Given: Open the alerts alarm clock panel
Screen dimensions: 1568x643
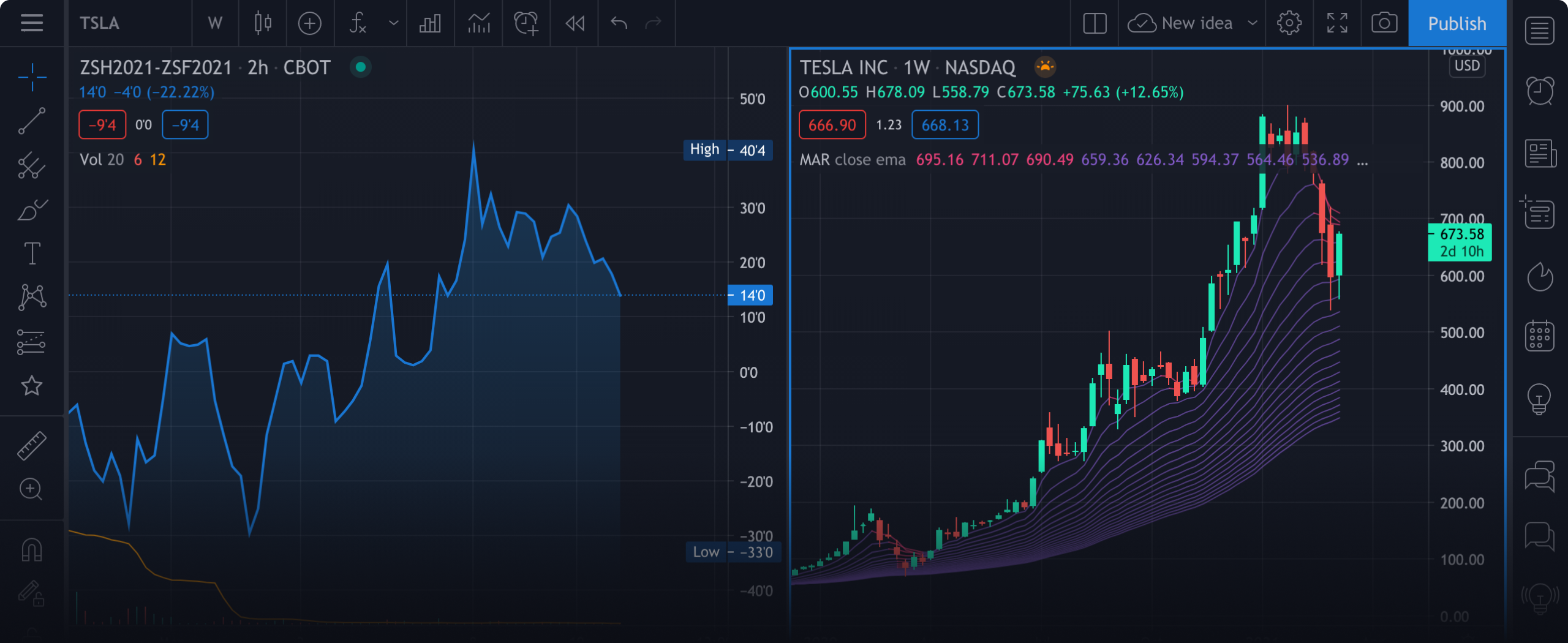Looking at the screenshot, I should click(1540, 92).
